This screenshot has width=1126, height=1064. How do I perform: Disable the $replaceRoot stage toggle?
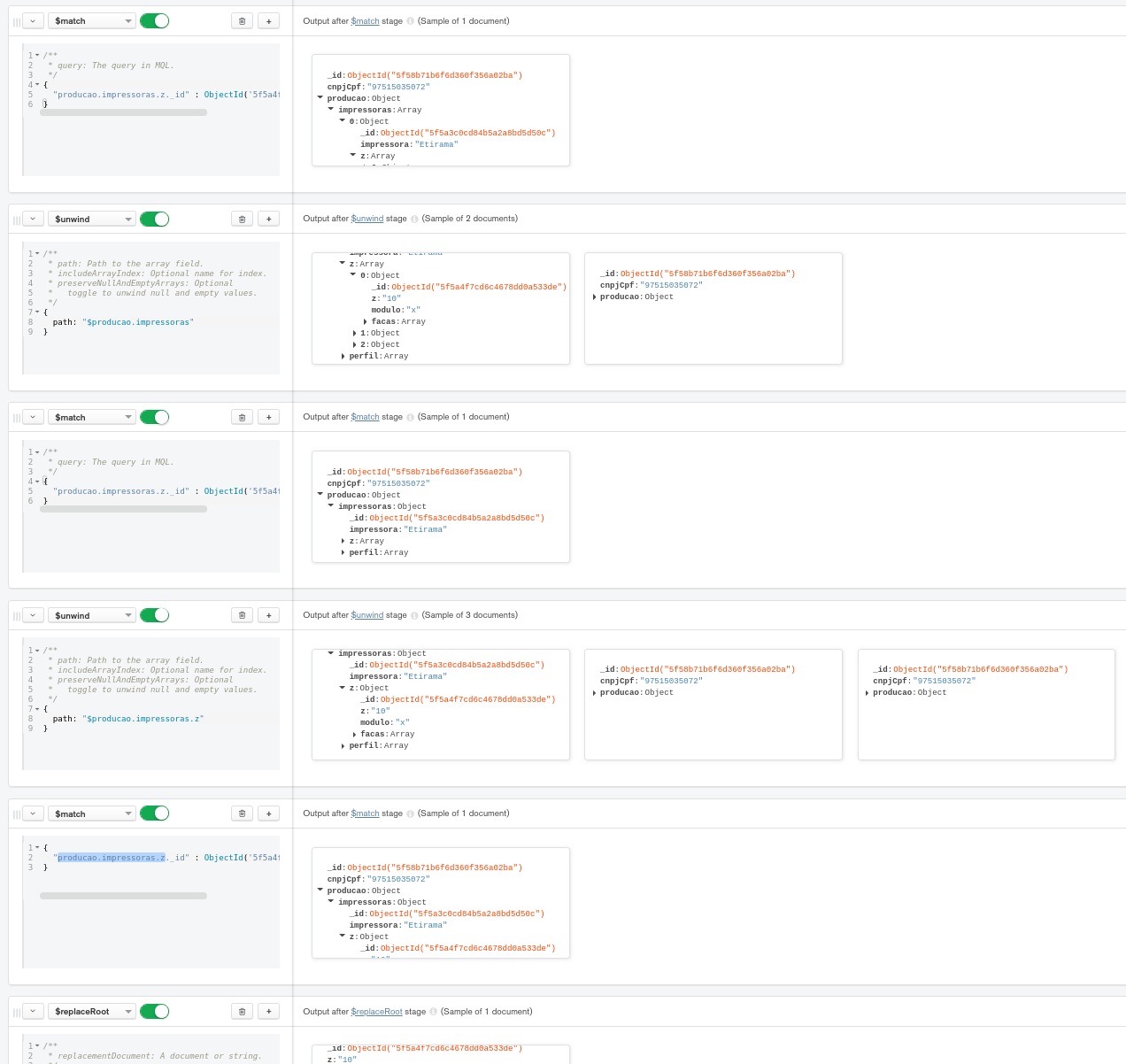point(154,1012)
